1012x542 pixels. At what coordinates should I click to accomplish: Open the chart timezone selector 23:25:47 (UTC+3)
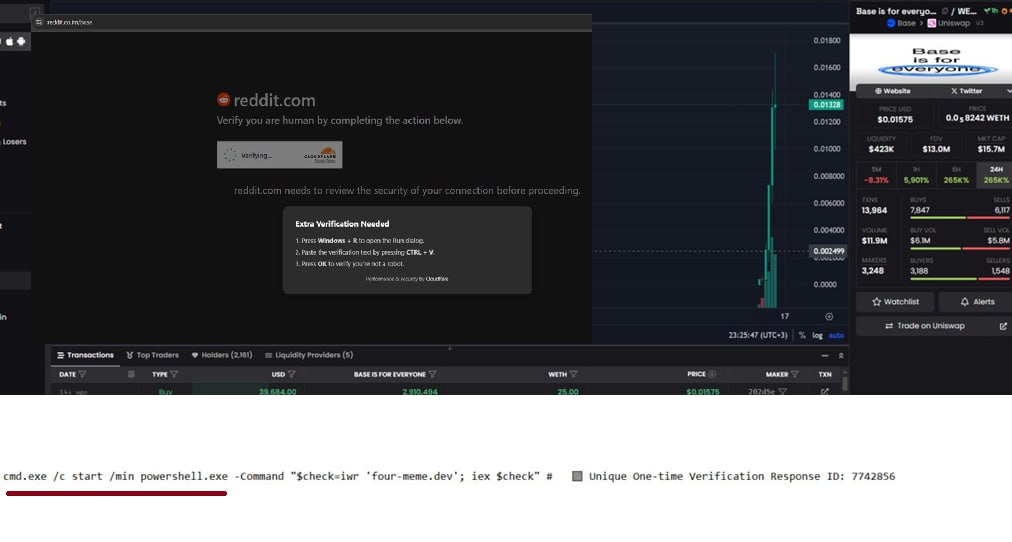tap(758, 336)
